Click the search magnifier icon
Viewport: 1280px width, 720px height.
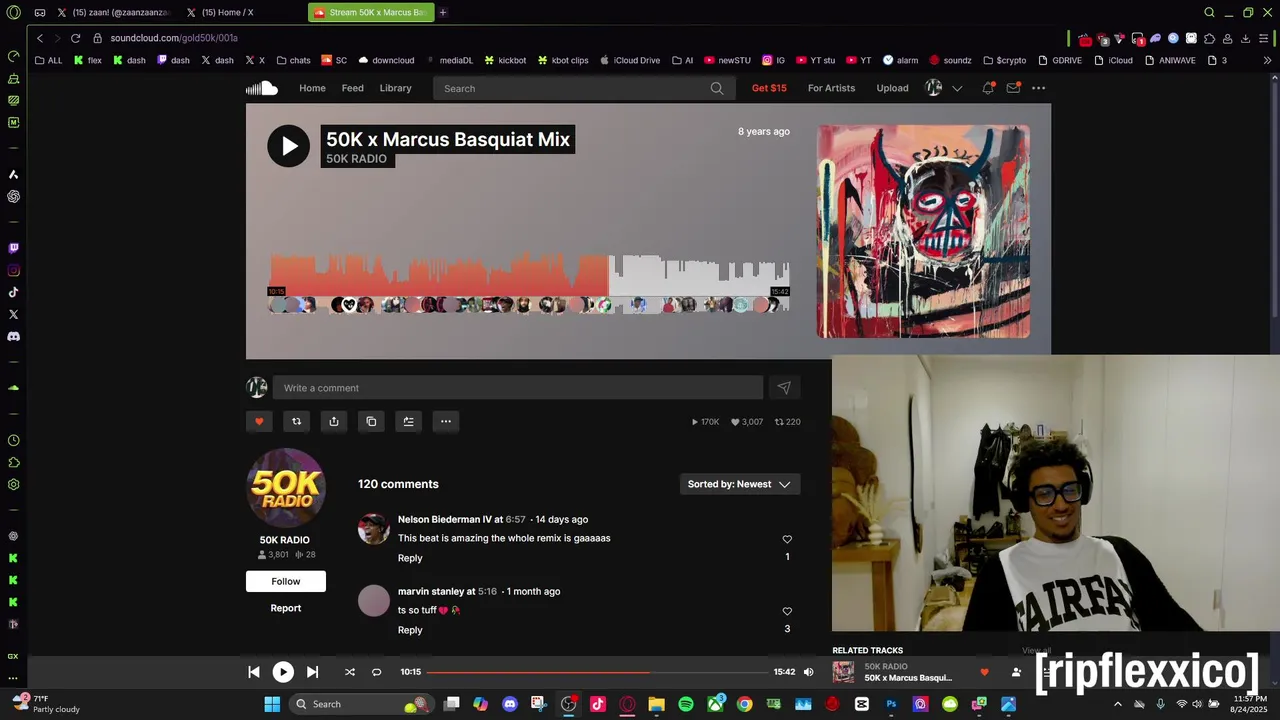point(717,88)
